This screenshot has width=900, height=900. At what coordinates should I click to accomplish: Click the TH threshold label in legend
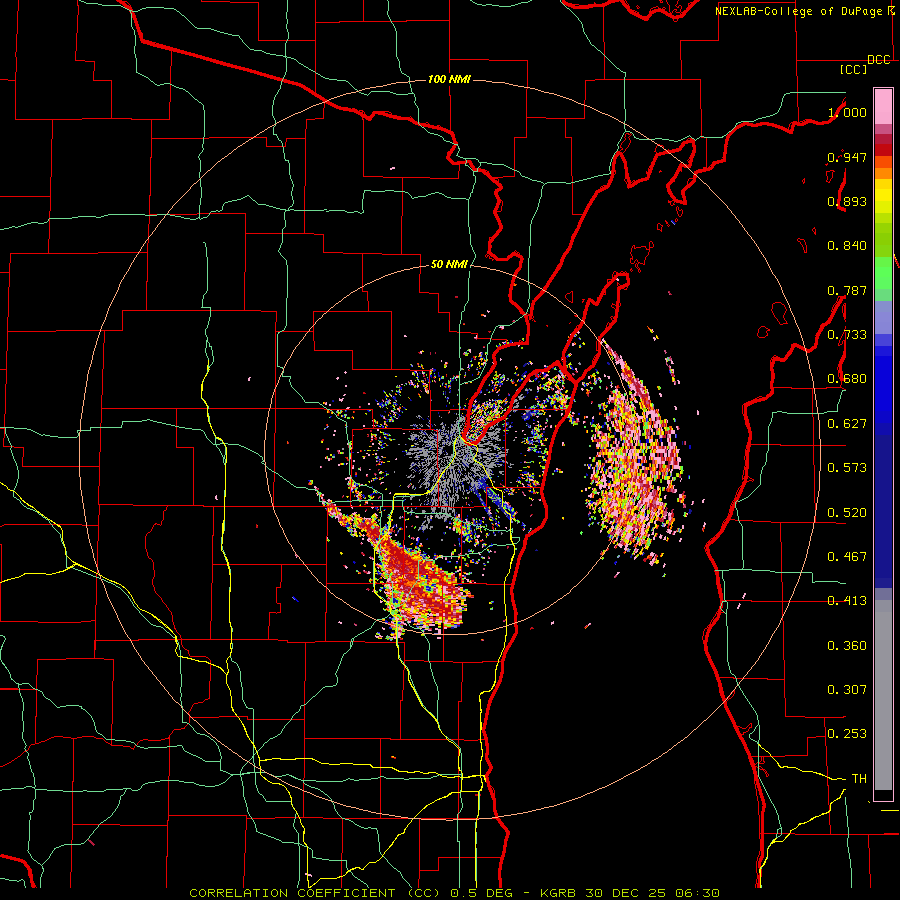pyautogui.click(x=859, y=779)
